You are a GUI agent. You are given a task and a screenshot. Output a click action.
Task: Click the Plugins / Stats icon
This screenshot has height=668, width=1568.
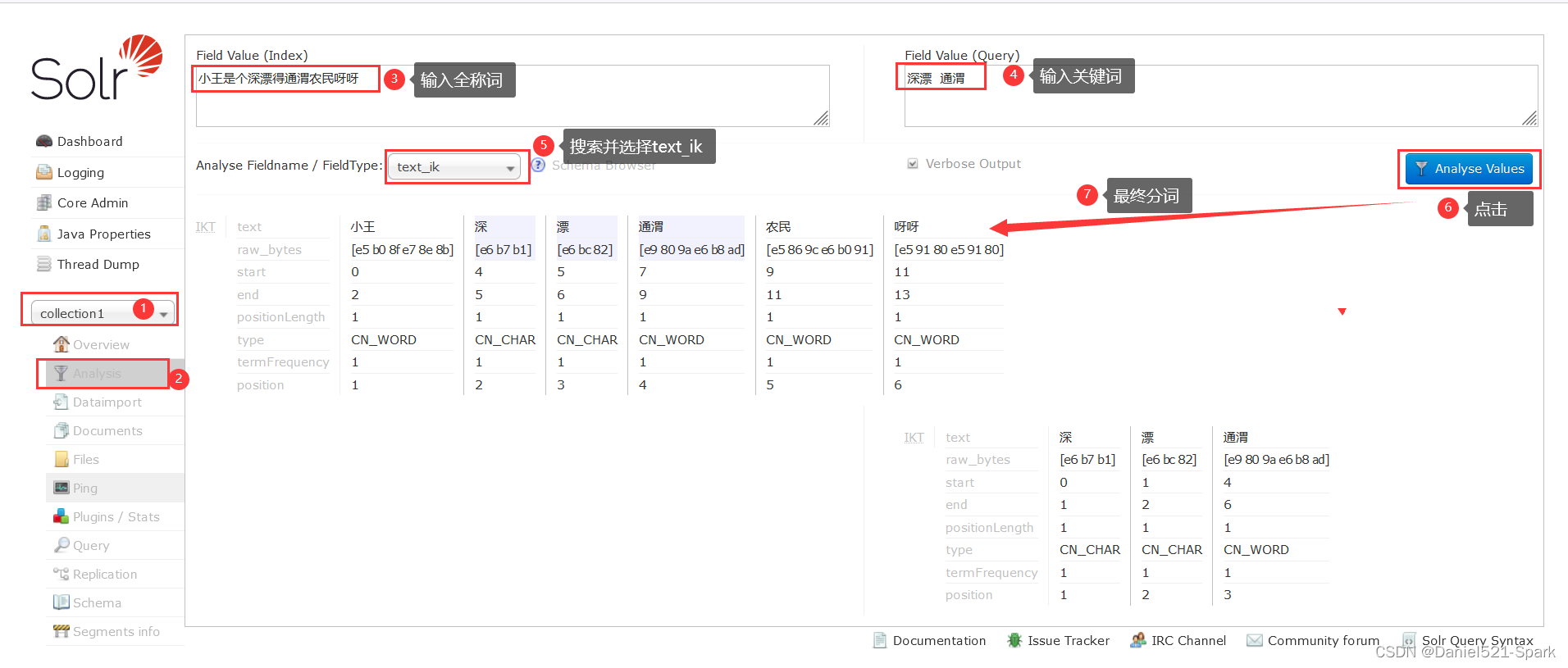[x=61, y=516]
